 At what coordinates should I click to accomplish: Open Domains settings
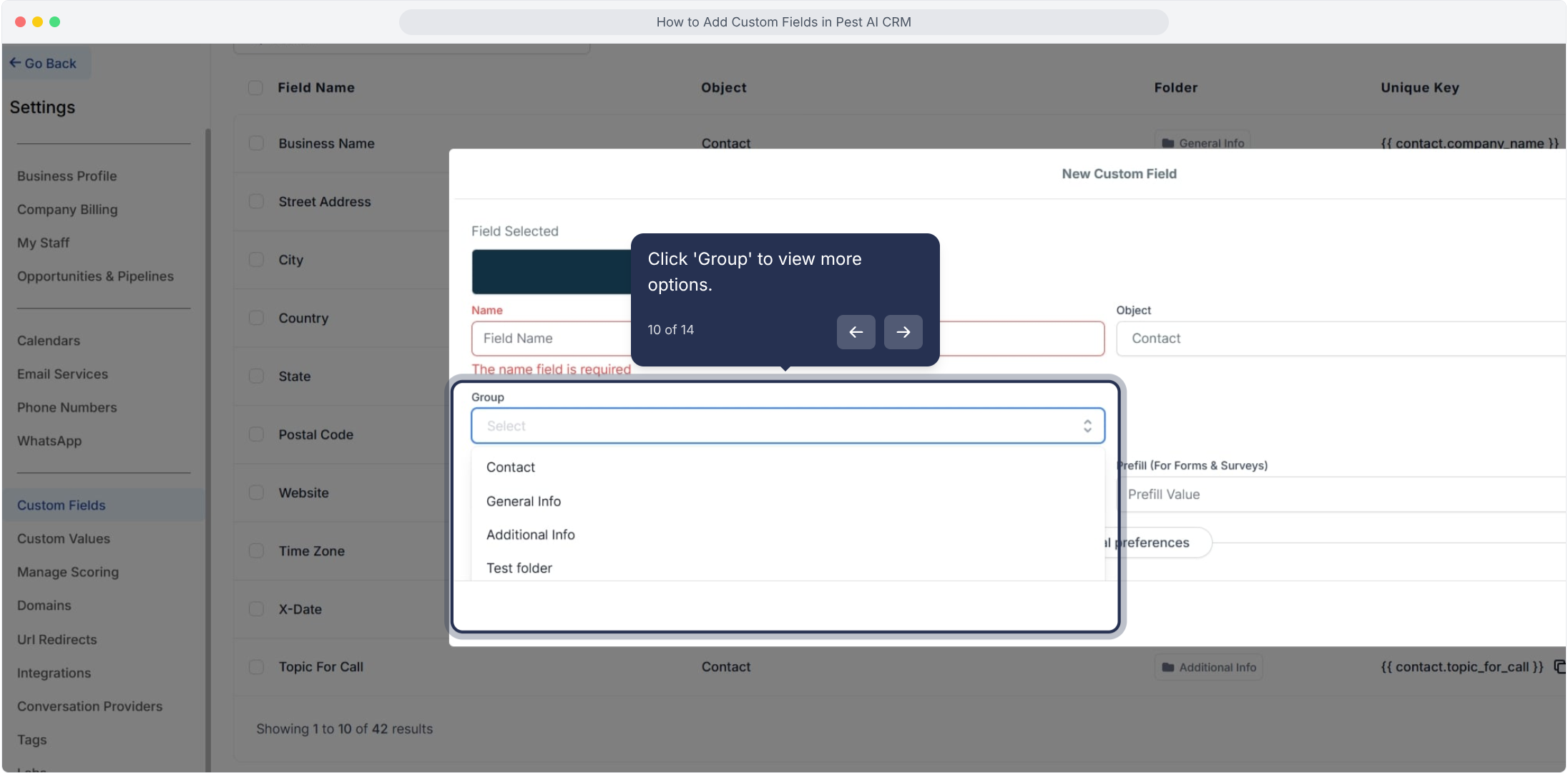[x=44, y=606]
